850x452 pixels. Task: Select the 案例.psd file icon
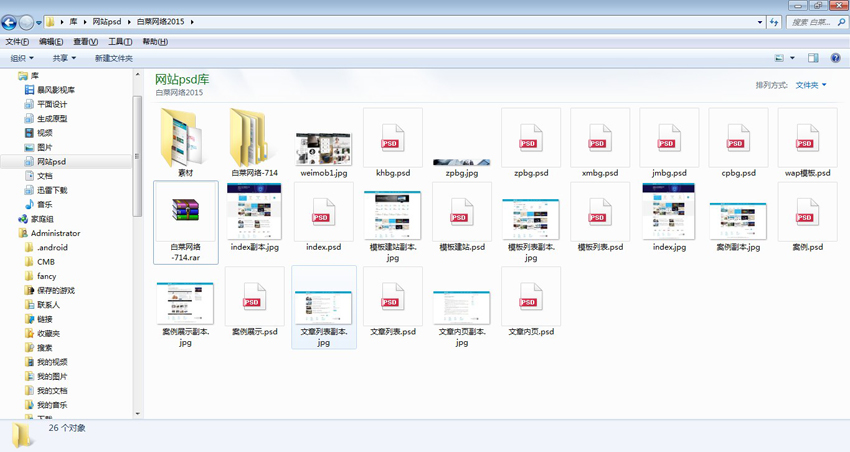pyautogui.click(x=807, y=212)
